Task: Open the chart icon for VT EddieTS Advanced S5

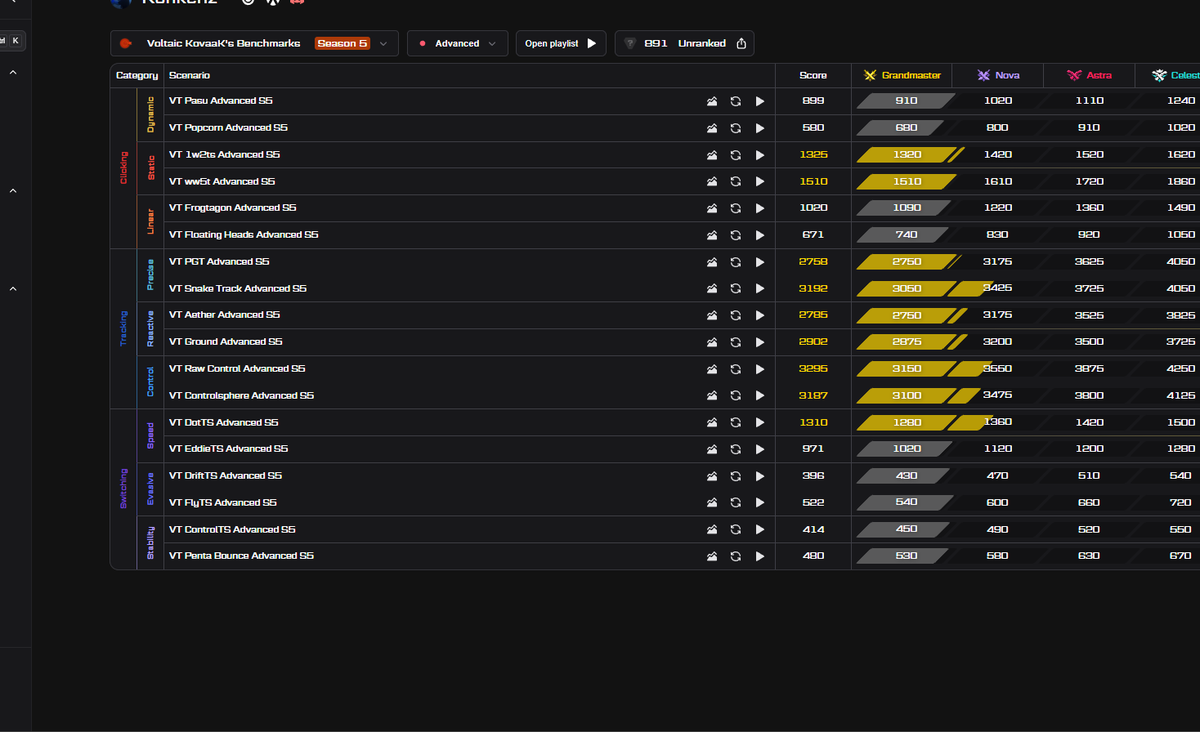Action: click(x=712, y=449)
